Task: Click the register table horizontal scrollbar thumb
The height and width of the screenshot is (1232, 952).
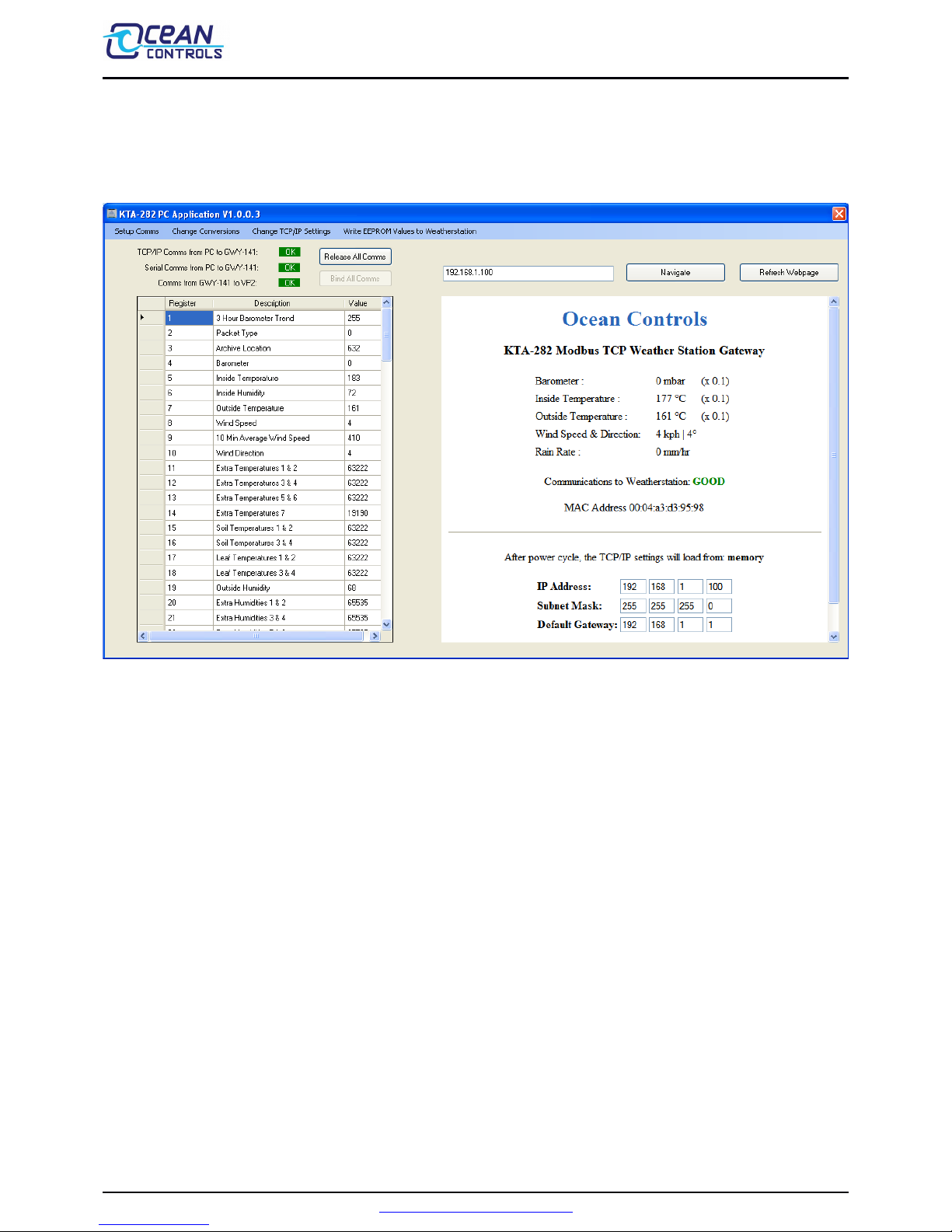Action: (256, 636)
